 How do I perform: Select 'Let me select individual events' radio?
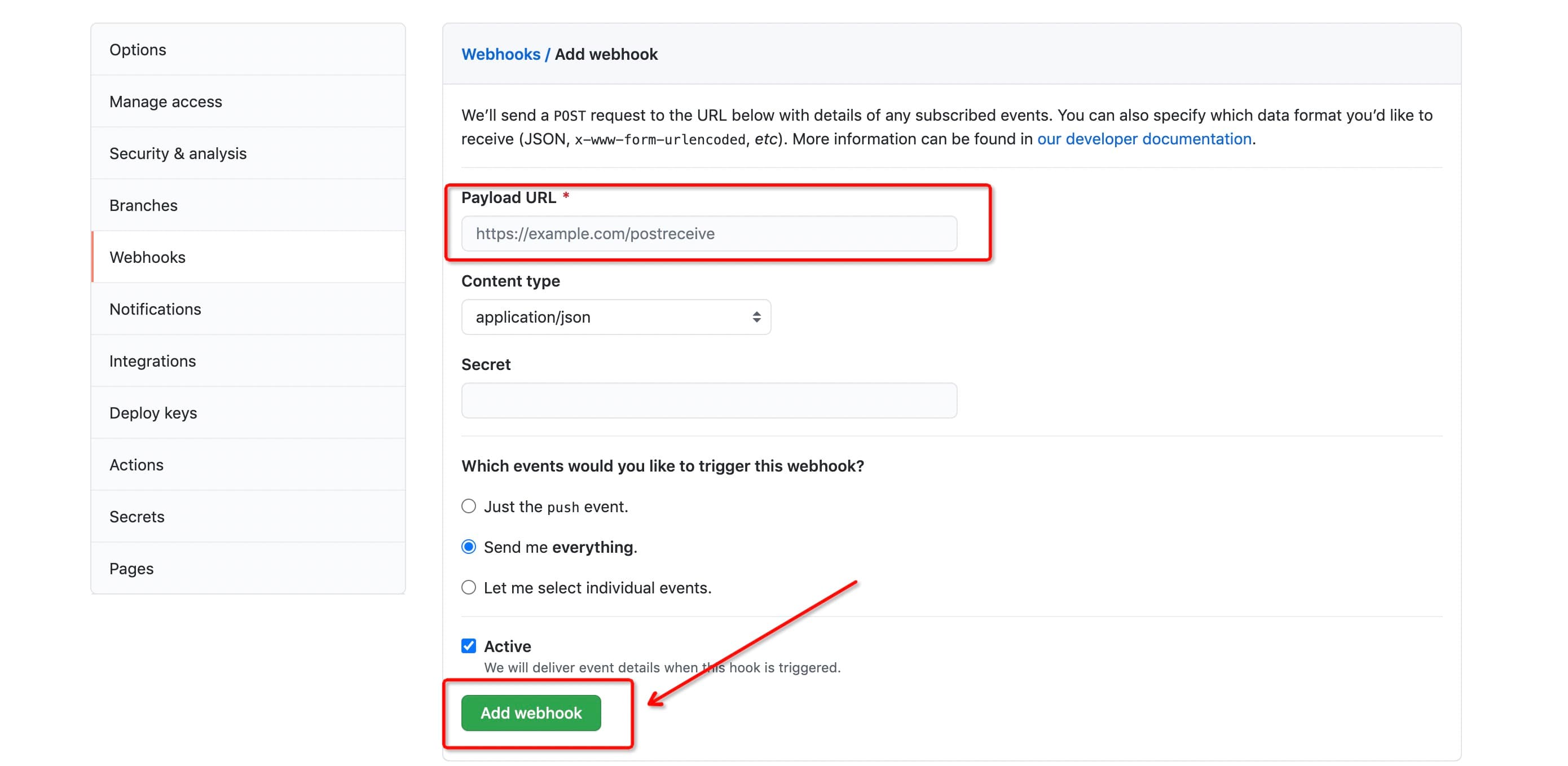[x=468, y=587]
